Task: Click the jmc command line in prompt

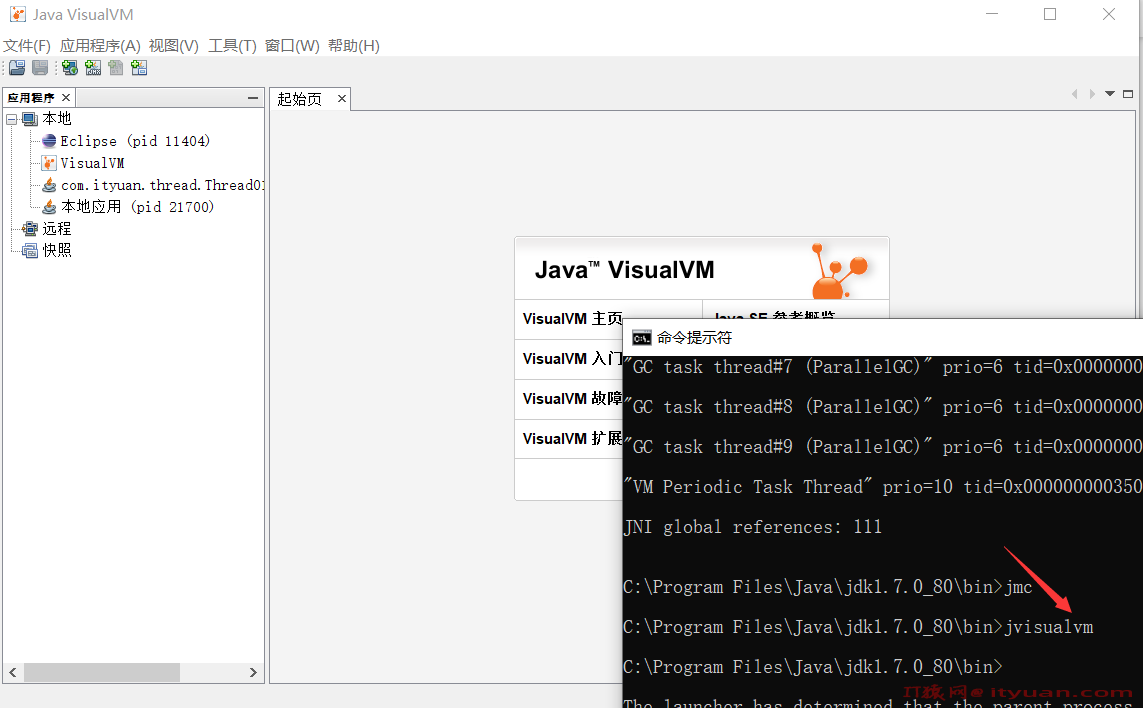Action: pyautogui.click(x=827, y=587)
